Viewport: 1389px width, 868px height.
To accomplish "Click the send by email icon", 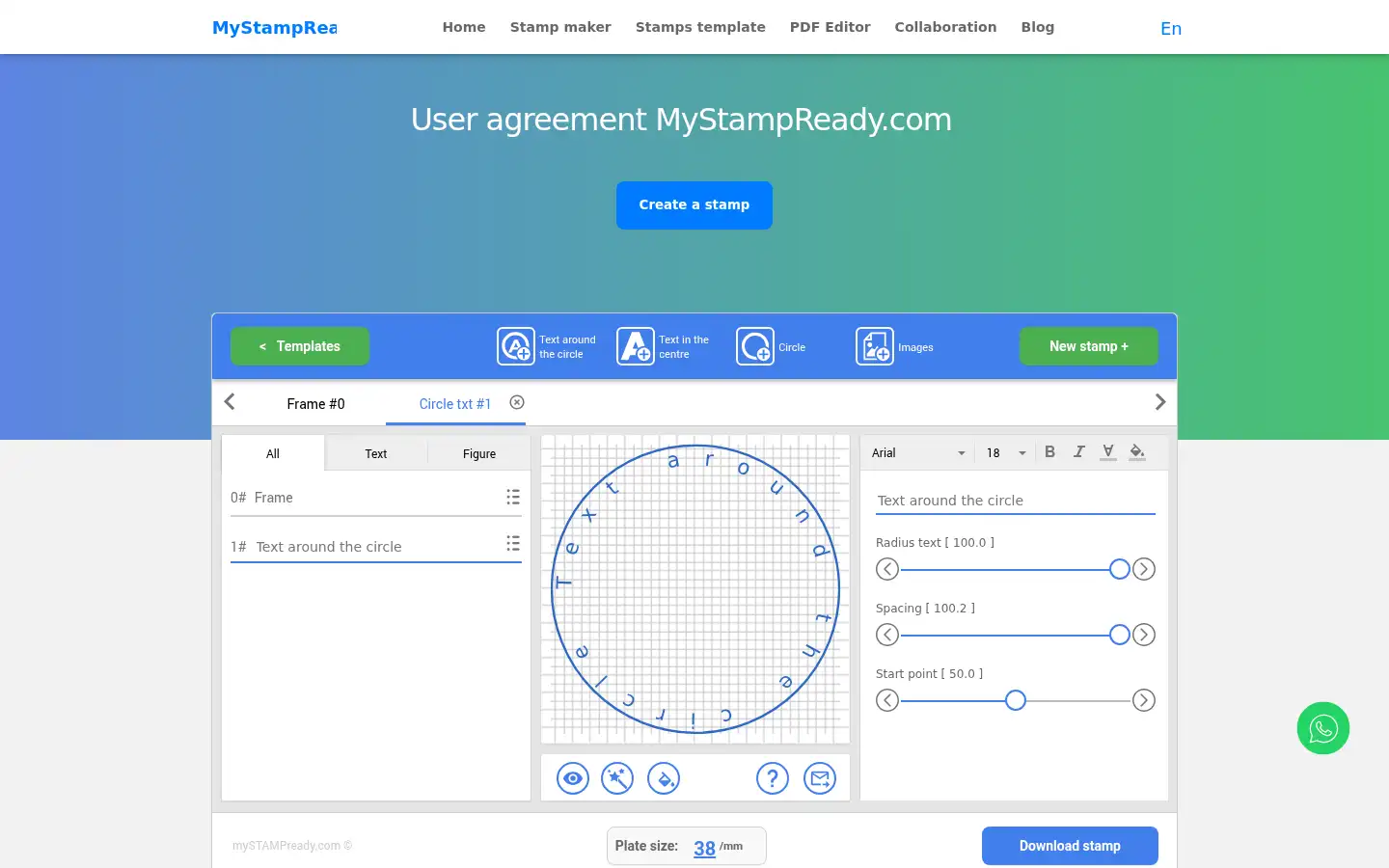I will pyautogui.click(x=820, y=778).
